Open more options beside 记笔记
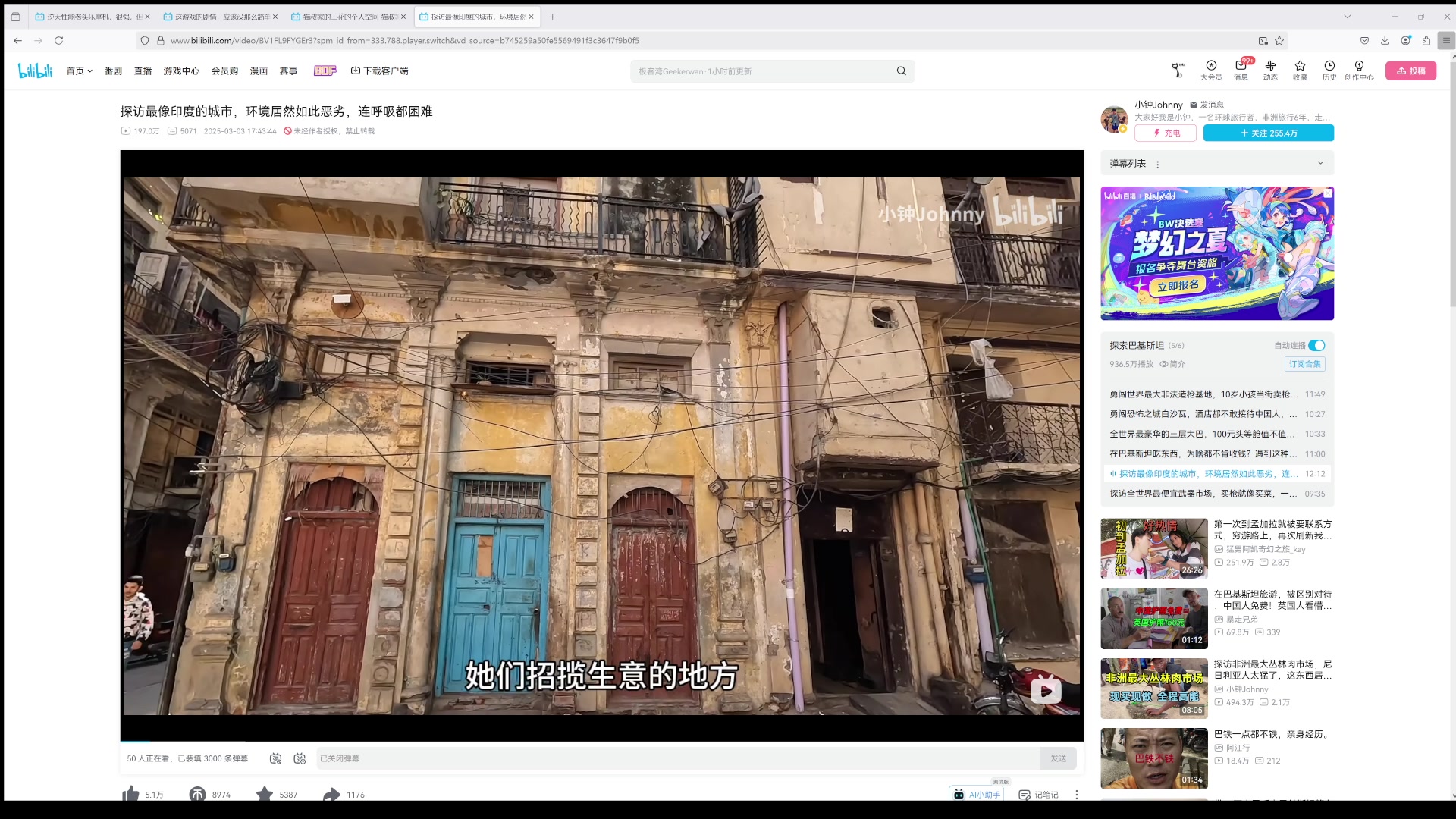The image size is (1456, 819). tap(1076, 795)
